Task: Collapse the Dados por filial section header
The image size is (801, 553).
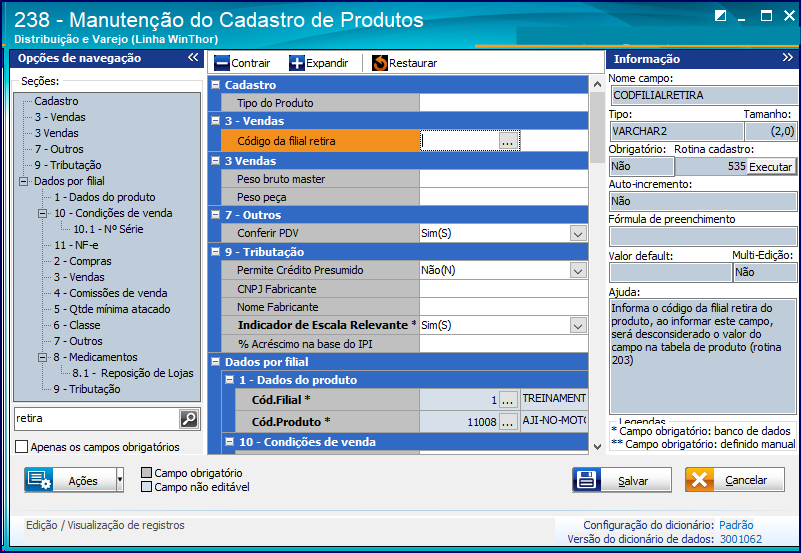Action: 216,362
